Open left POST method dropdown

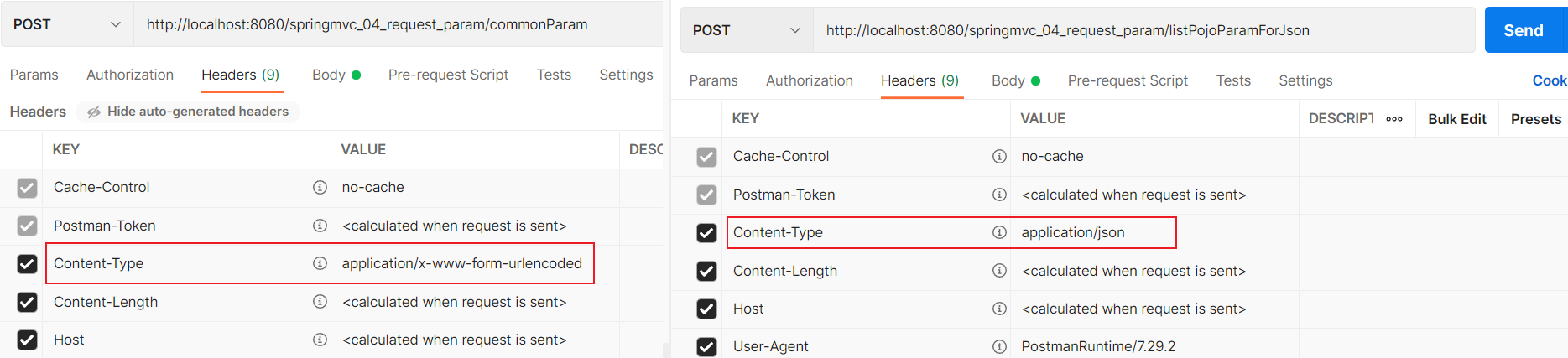coord(67,24)
